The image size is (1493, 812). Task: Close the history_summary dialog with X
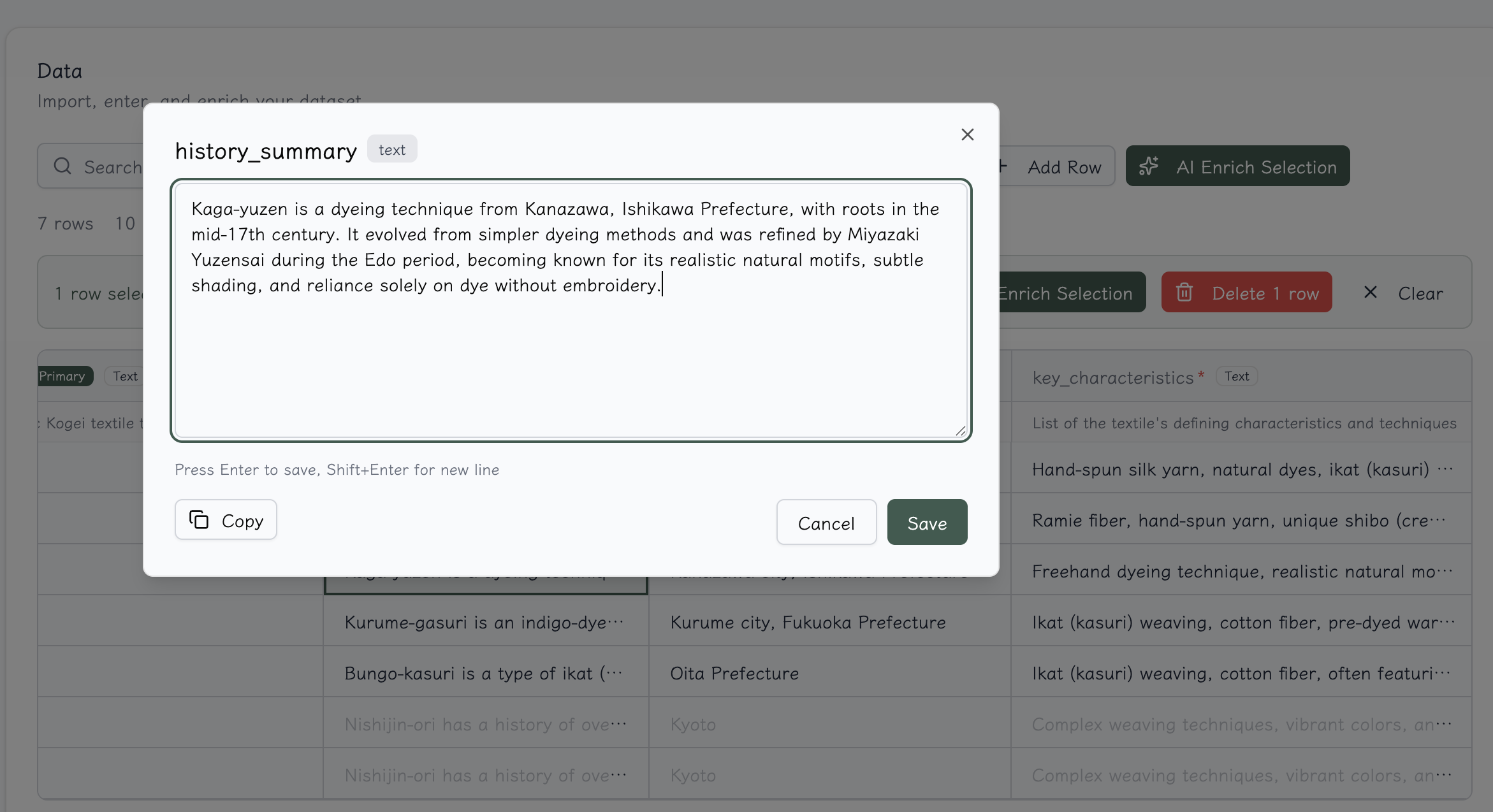(x=967, y=134)
